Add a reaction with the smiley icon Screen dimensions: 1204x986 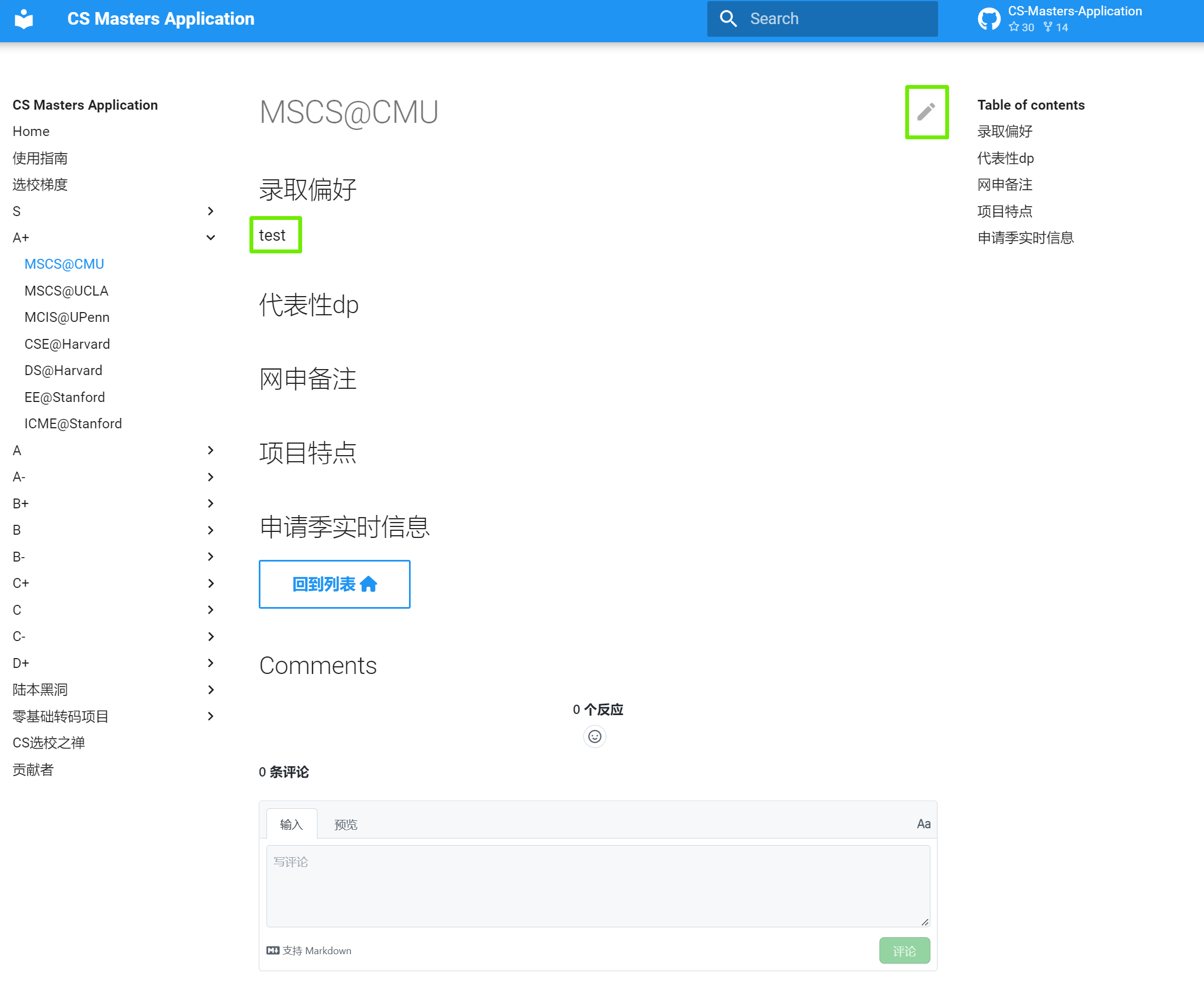[x=595, y=736]
